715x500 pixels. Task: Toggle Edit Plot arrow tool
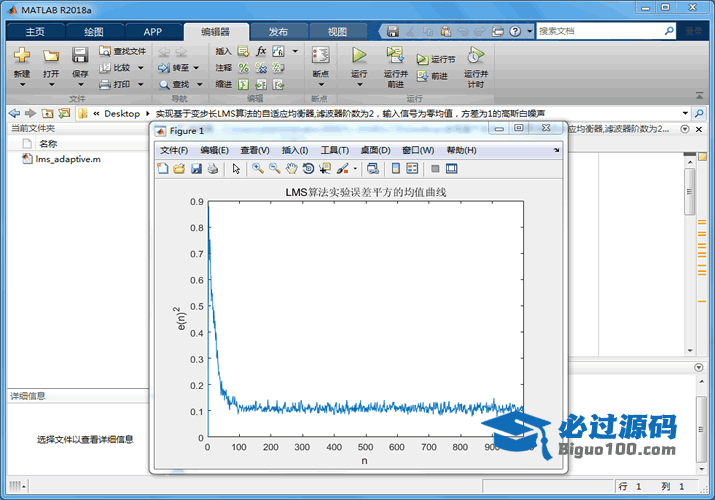point(236,169)
